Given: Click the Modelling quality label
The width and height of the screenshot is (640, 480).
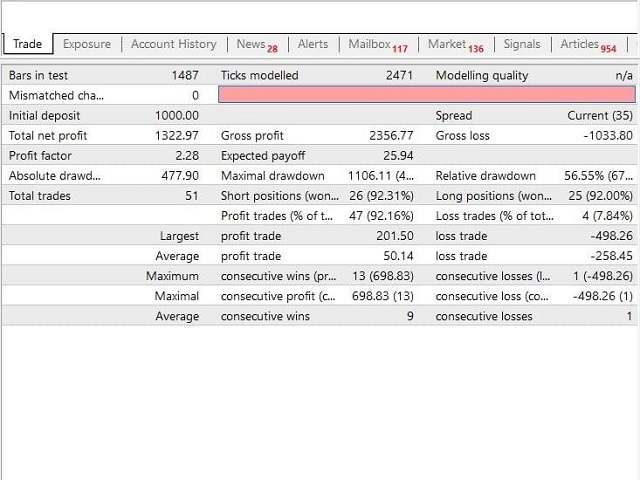Looking at the screenshot, I should [x=482, y=76].
